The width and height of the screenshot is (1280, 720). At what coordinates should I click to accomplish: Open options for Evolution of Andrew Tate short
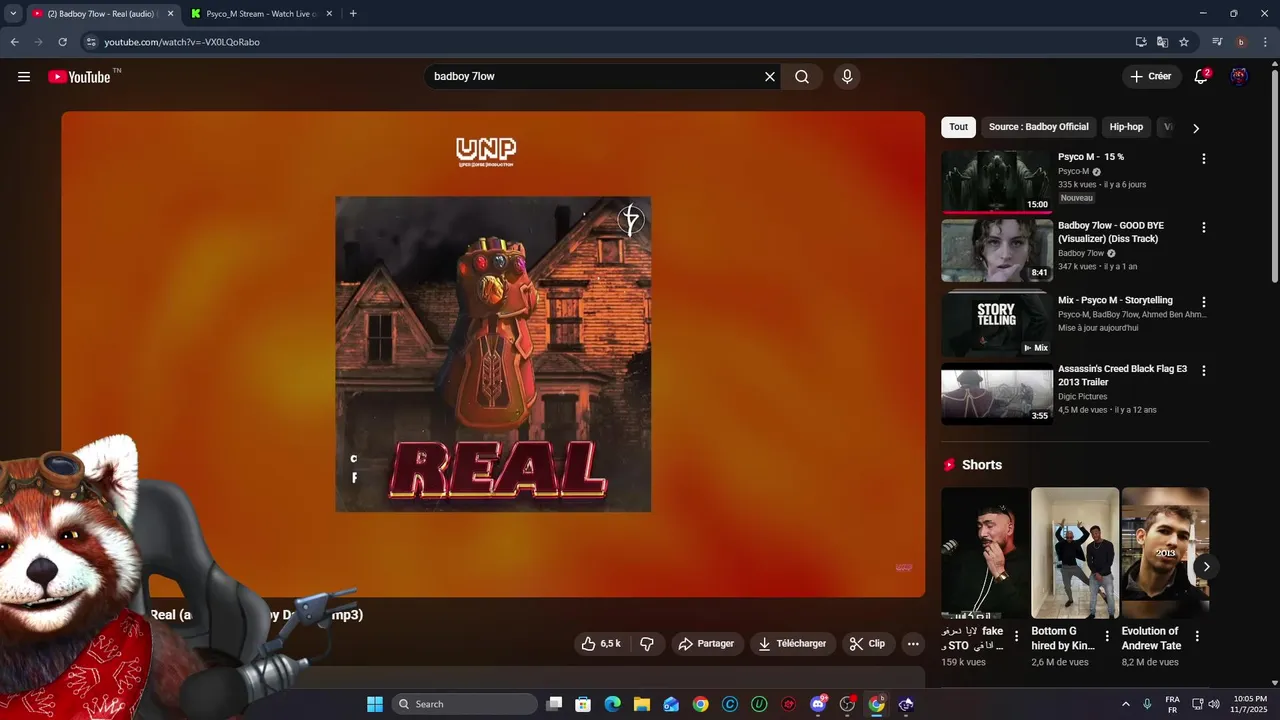coord(1197,636)
